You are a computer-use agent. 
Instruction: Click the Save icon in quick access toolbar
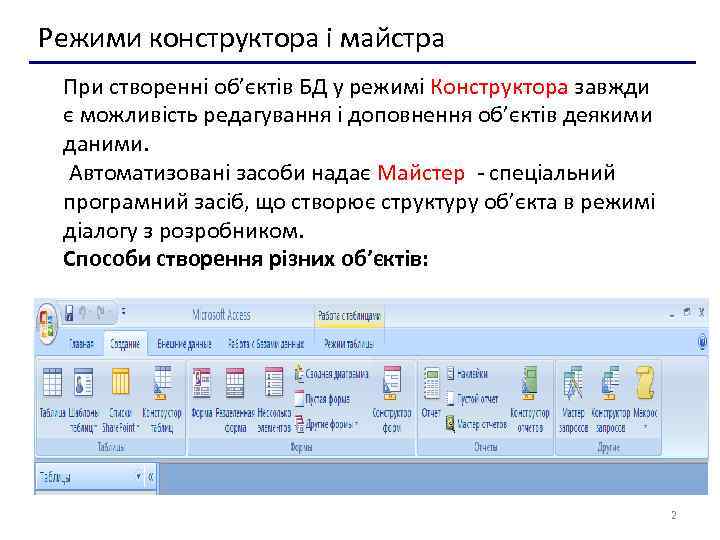[x=69, y=314]
